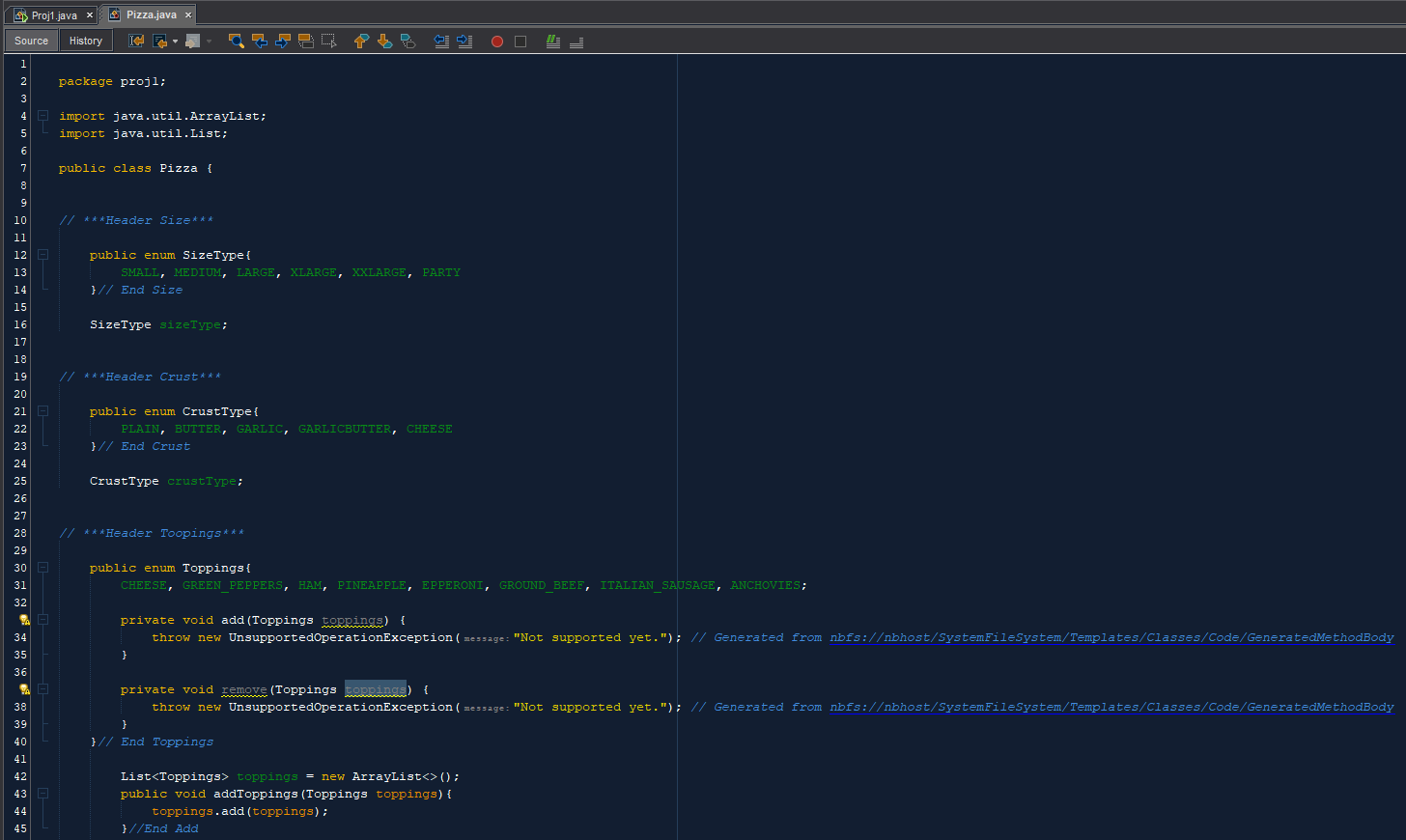This screenshot has height=840, width=1406.
Task: Go to Next Bookmark icon
Action: tap(384, 41)
